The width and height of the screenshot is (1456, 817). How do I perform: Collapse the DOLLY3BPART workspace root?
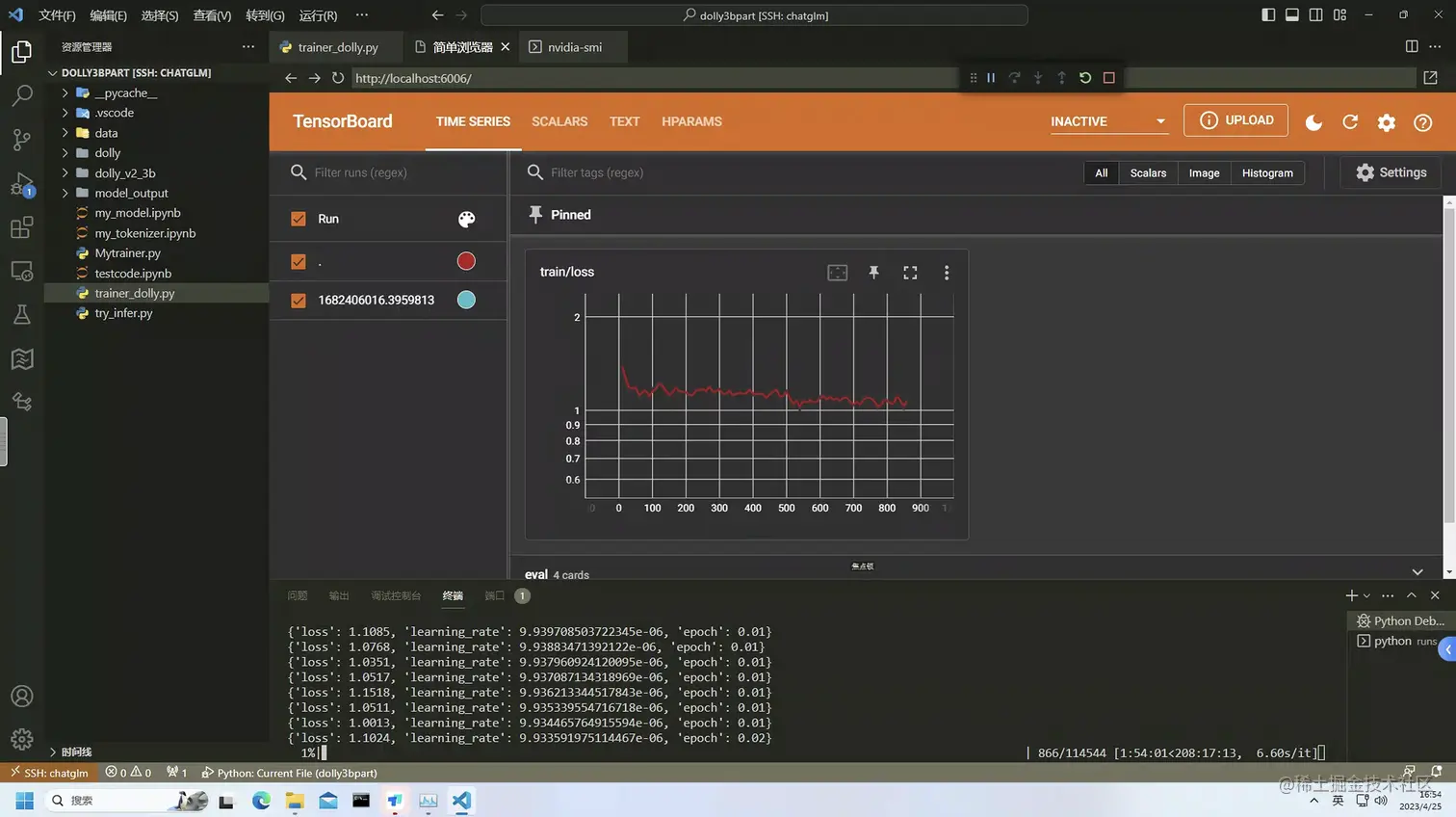pos(53,73)
